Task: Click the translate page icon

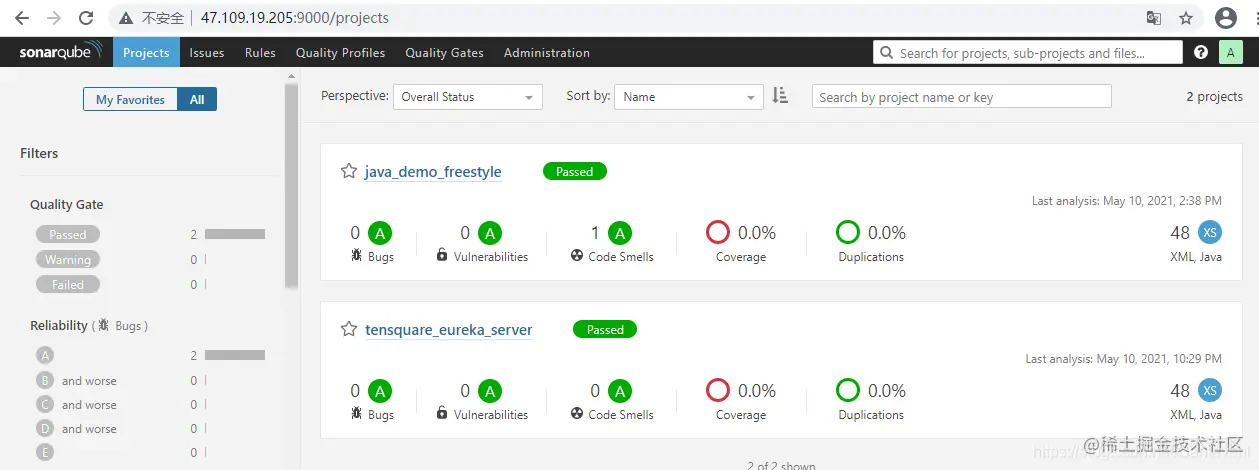Action: pos(1154,18)
